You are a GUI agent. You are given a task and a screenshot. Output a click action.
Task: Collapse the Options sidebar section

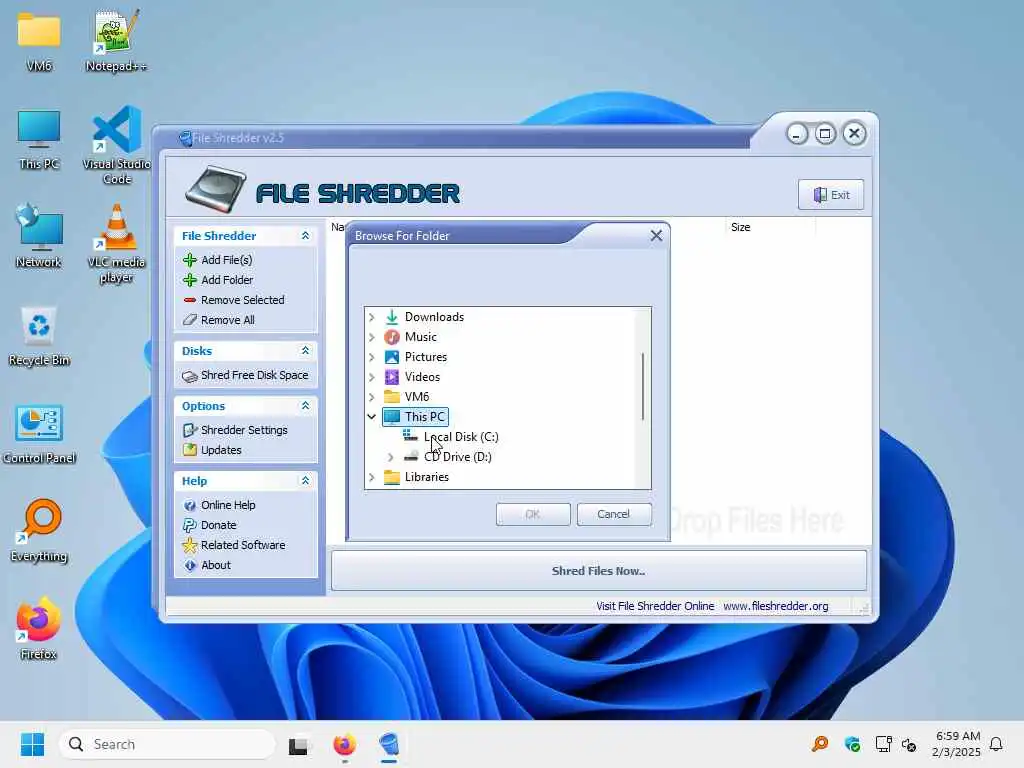tap(305, 406)
